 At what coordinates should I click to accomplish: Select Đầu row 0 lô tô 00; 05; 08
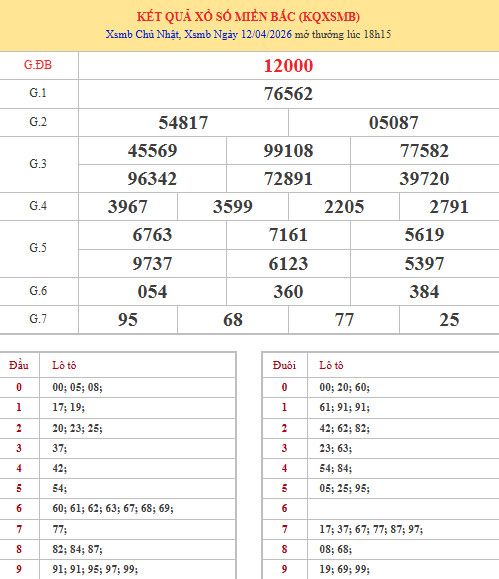point(77,387)
